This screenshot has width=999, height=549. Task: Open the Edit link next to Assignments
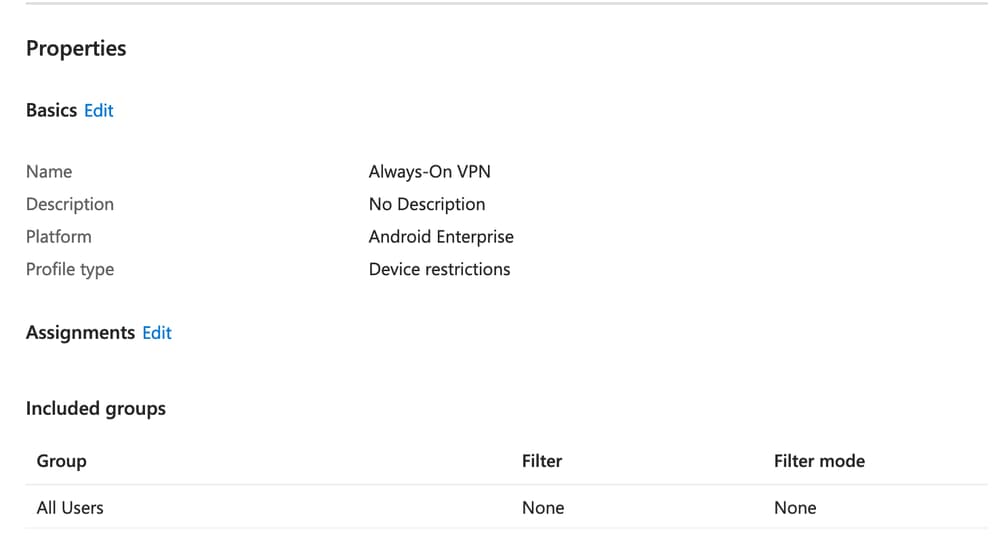[x=156, y=333]
